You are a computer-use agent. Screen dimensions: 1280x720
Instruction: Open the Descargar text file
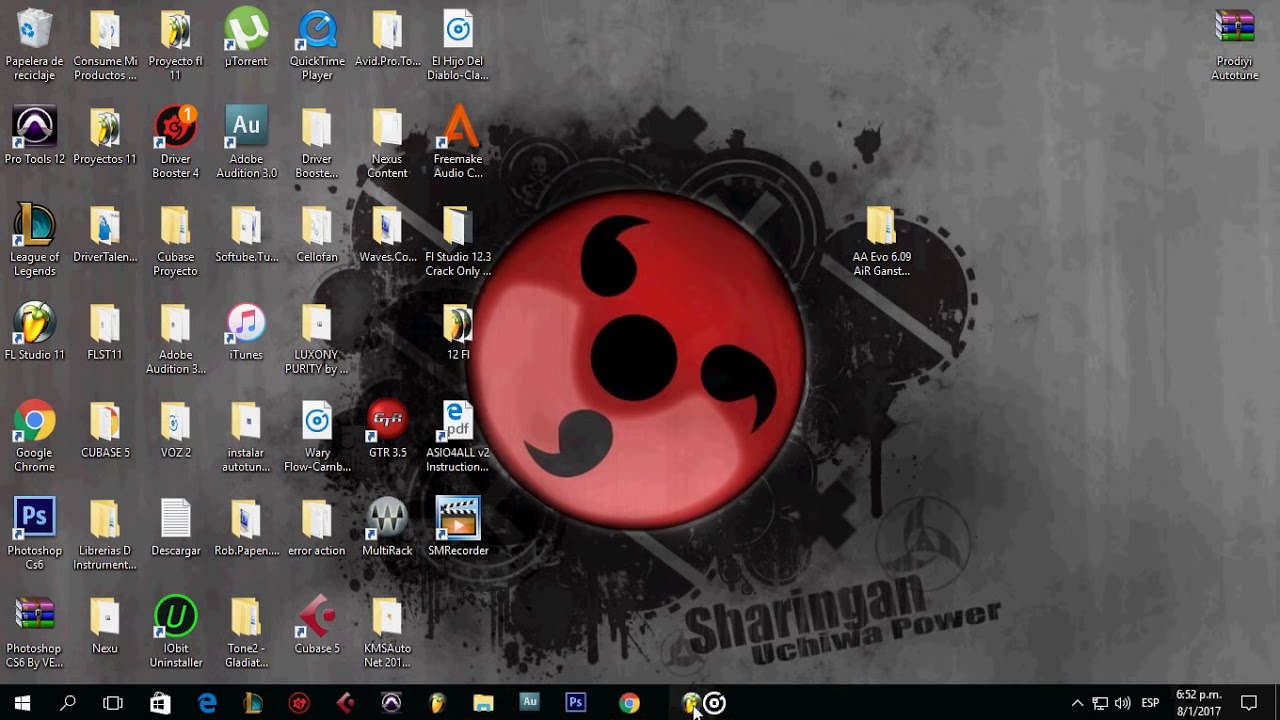[x=175, y=528]
